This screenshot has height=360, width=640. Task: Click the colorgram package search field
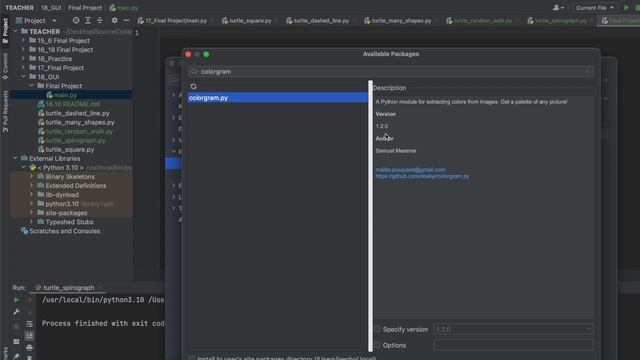point(391,71)
